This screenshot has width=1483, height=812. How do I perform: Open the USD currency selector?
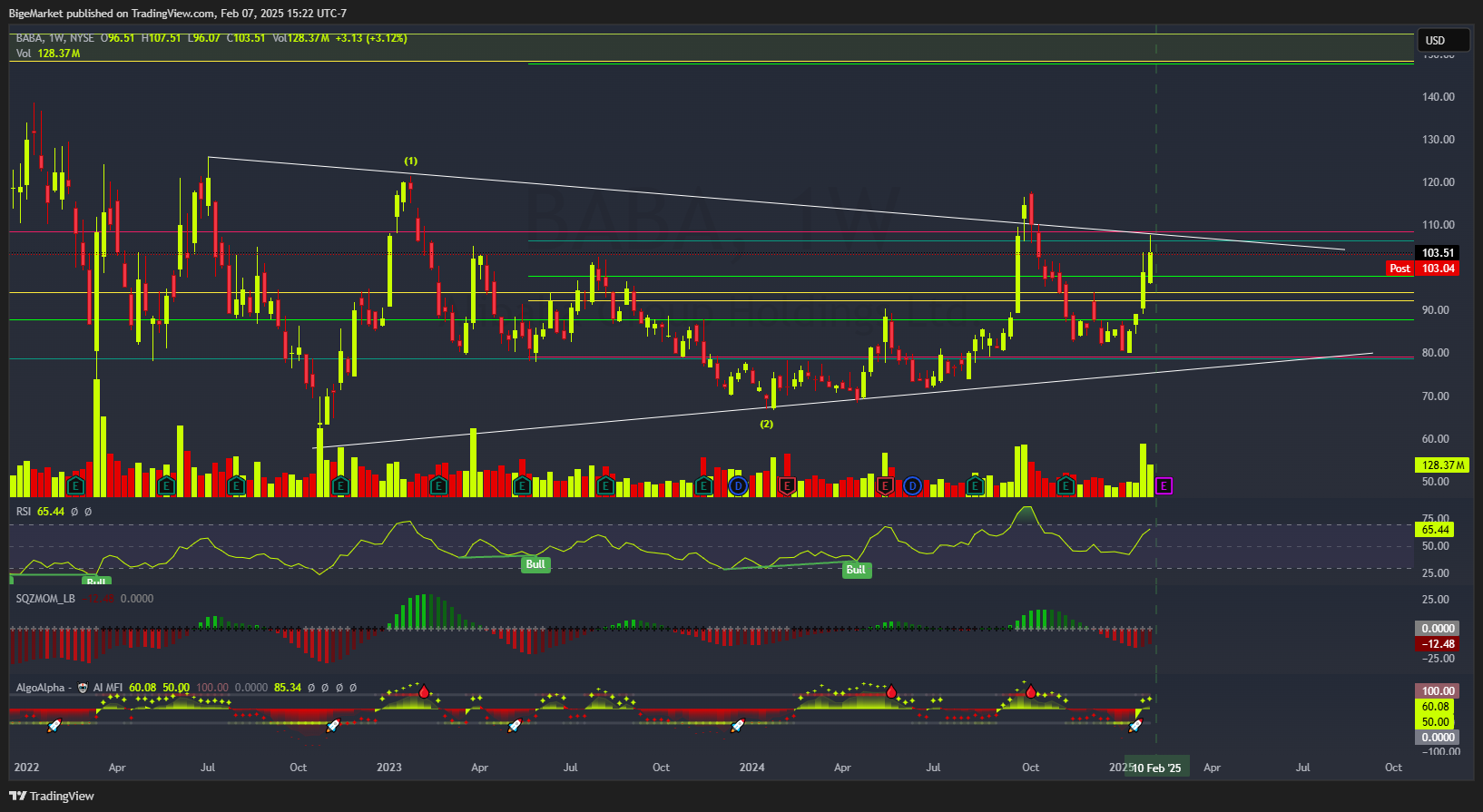pyautogui.click(x=1443, y=40)
